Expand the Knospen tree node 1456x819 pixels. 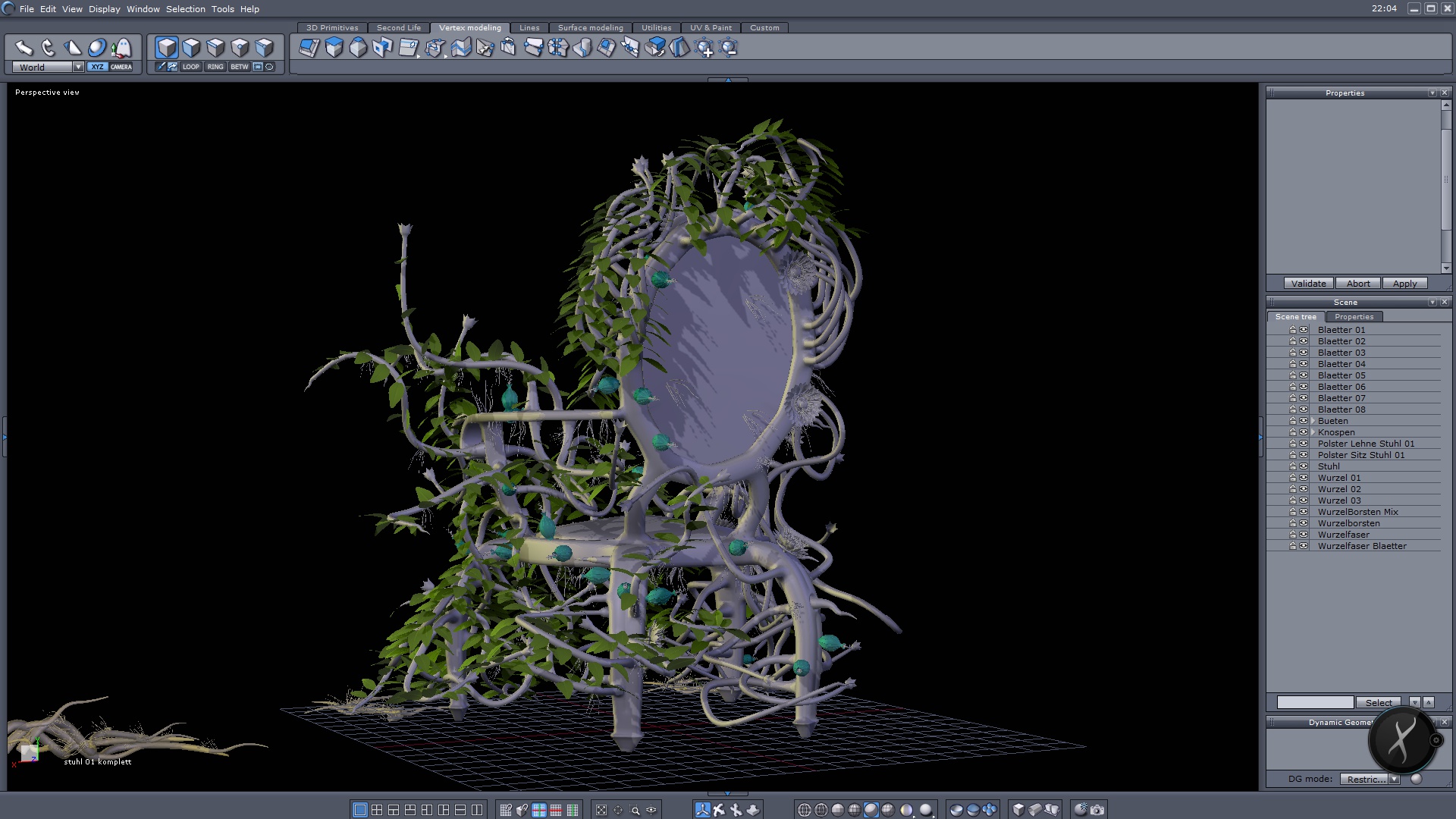(1313, 432)
